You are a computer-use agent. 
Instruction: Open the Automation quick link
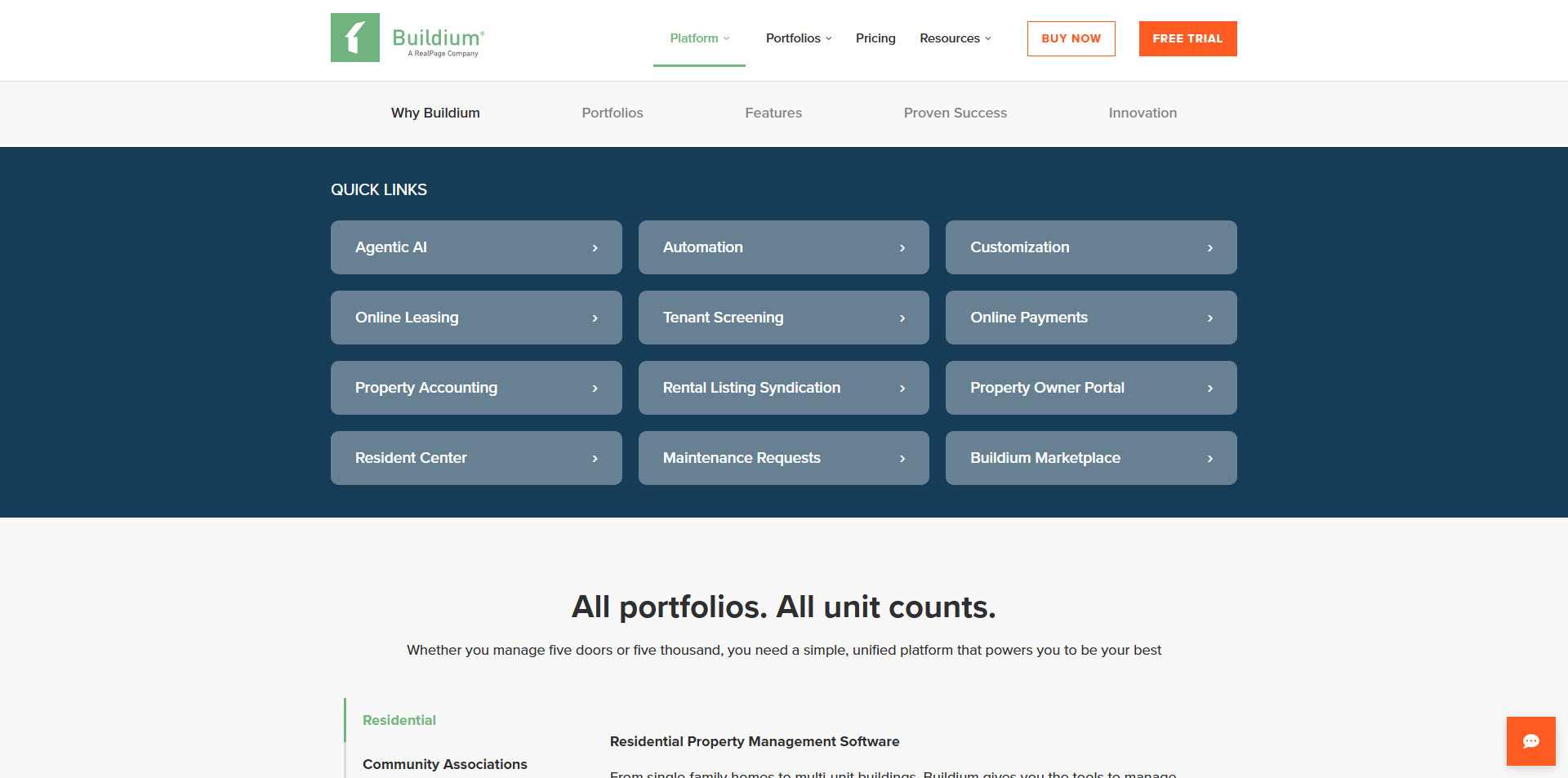[784, 247]
